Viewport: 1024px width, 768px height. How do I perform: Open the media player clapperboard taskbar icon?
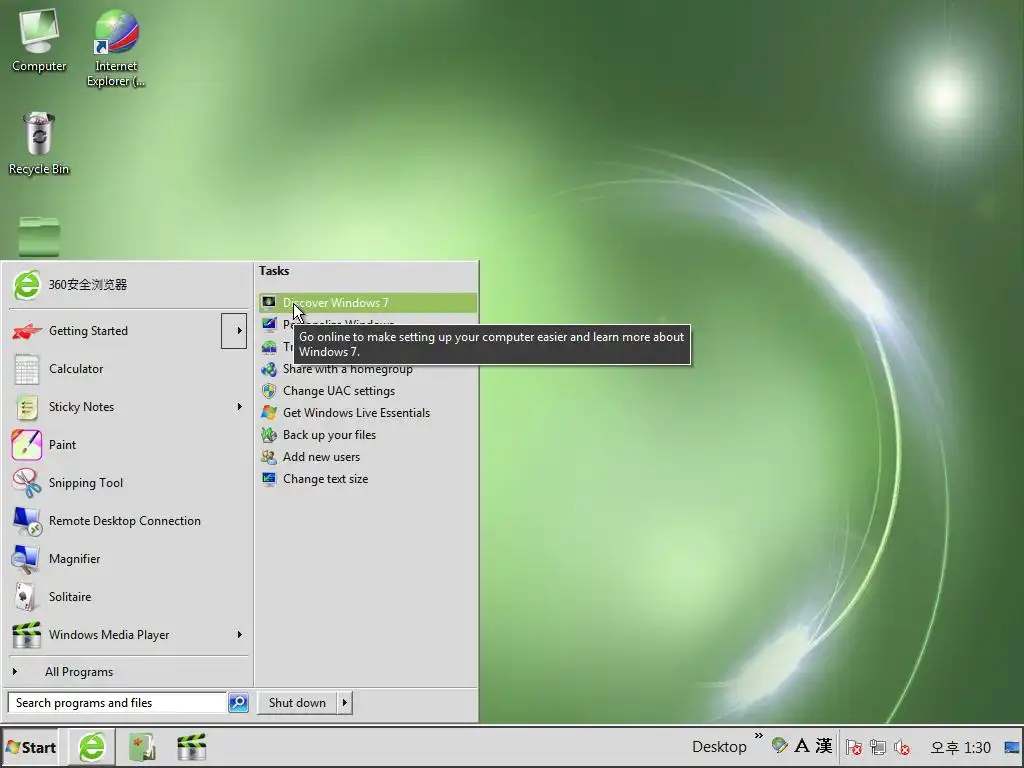pyautogui.click(x=191, y=747)
